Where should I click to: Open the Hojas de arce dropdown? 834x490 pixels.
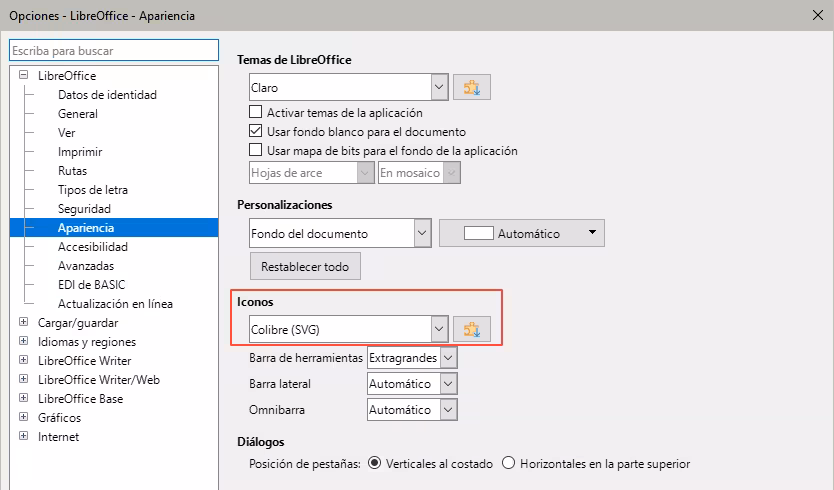click(x=365, y=173)
